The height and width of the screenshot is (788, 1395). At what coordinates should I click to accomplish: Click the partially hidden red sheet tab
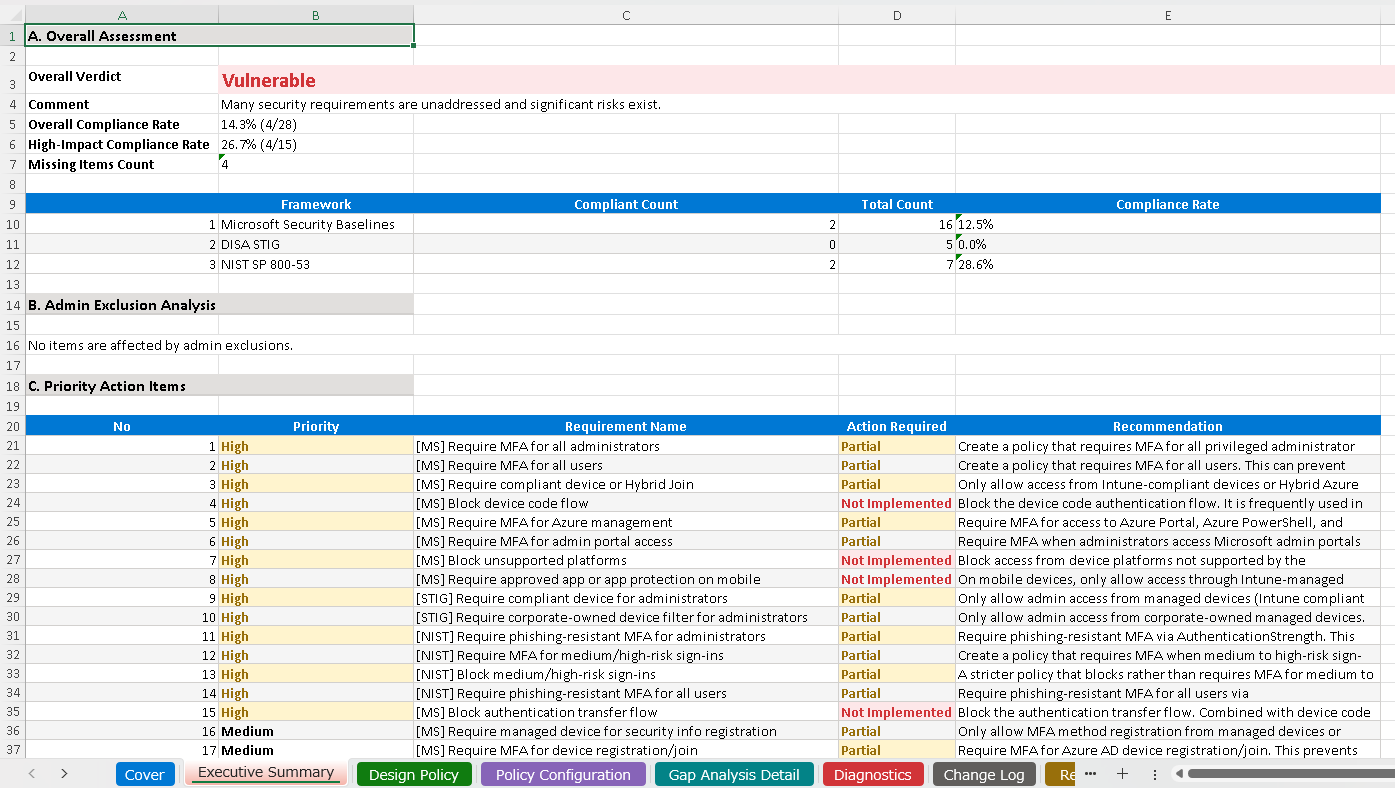(x=1063, y=773)
